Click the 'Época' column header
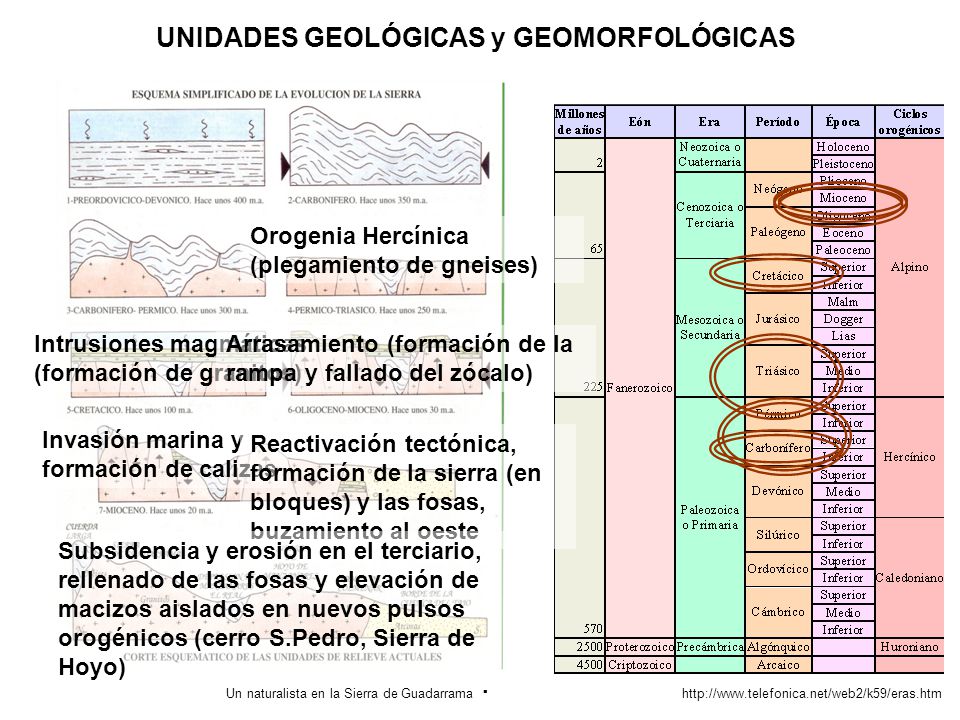This screenshot has height=720, width=960. pos(843,122)
